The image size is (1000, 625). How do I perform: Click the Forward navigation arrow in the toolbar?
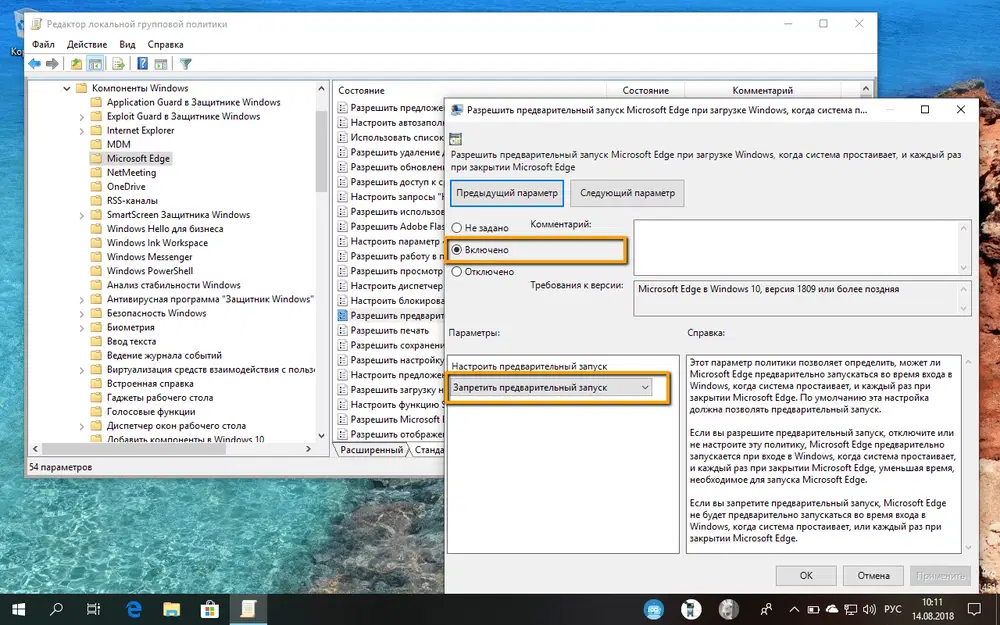point(50,61)
